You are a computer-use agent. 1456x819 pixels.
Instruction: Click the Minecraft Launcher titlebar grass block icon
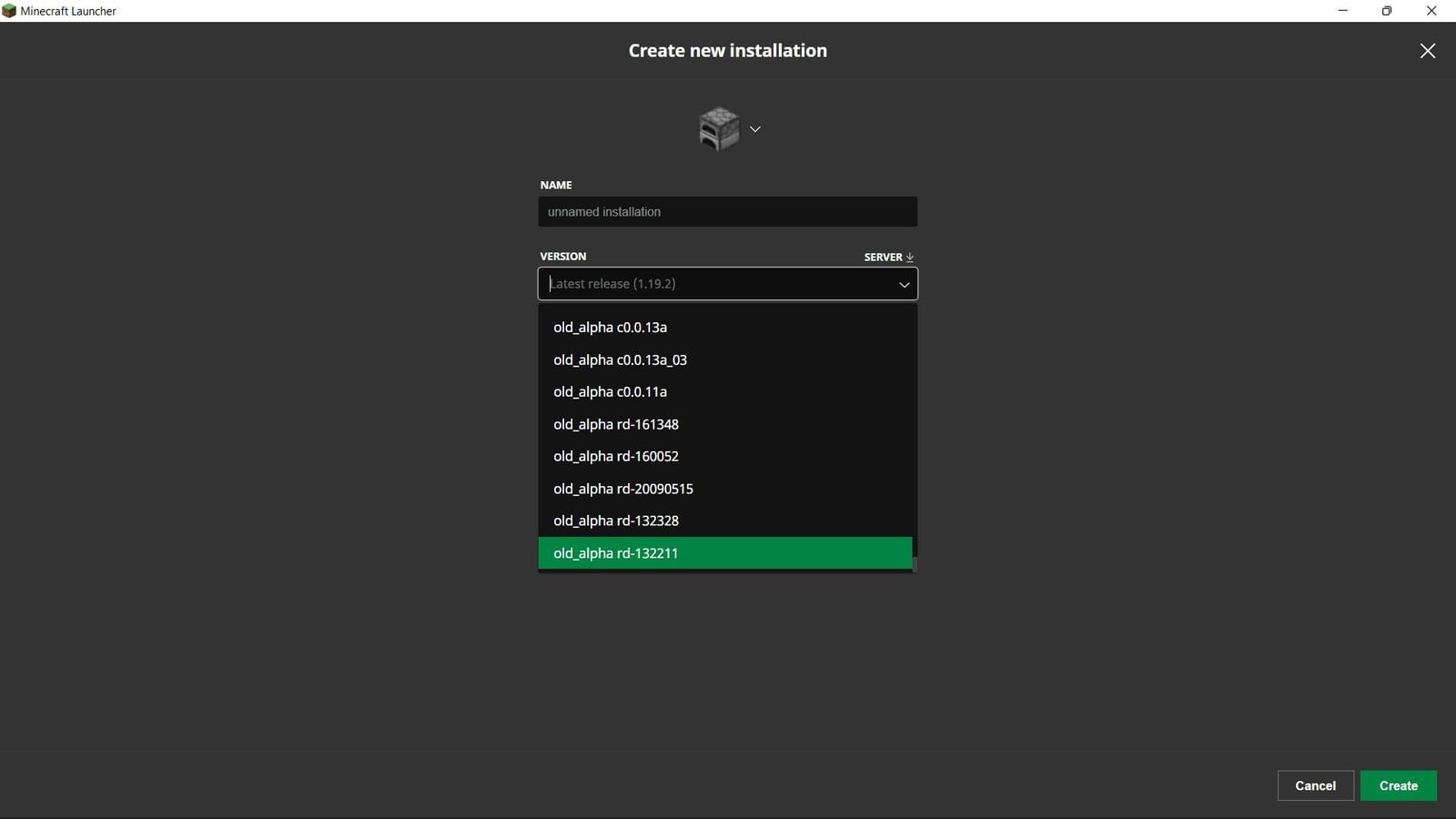tap(10, 10)
